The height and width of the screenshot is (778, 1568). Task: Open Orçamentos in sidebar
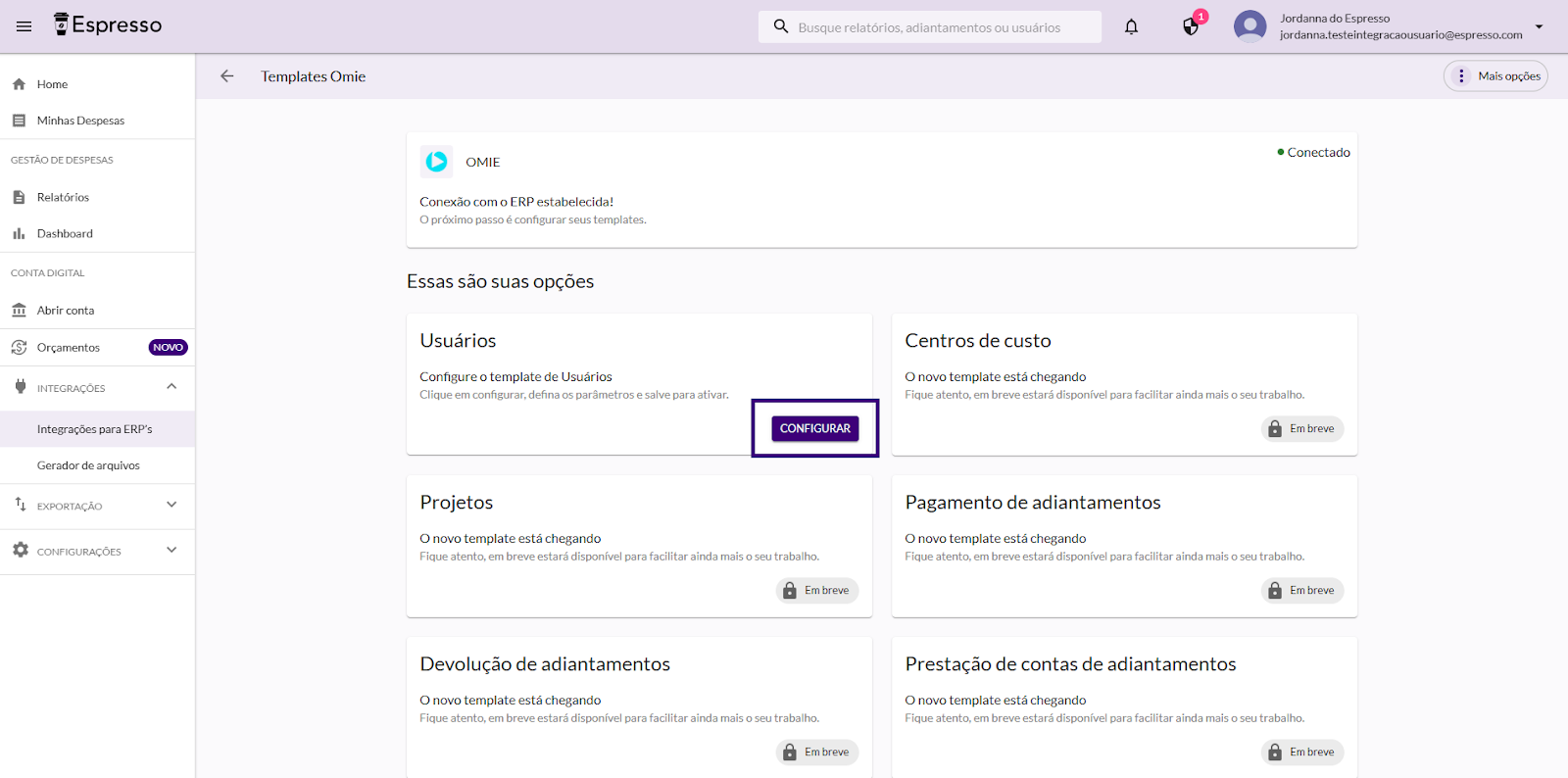pos(97,347)
